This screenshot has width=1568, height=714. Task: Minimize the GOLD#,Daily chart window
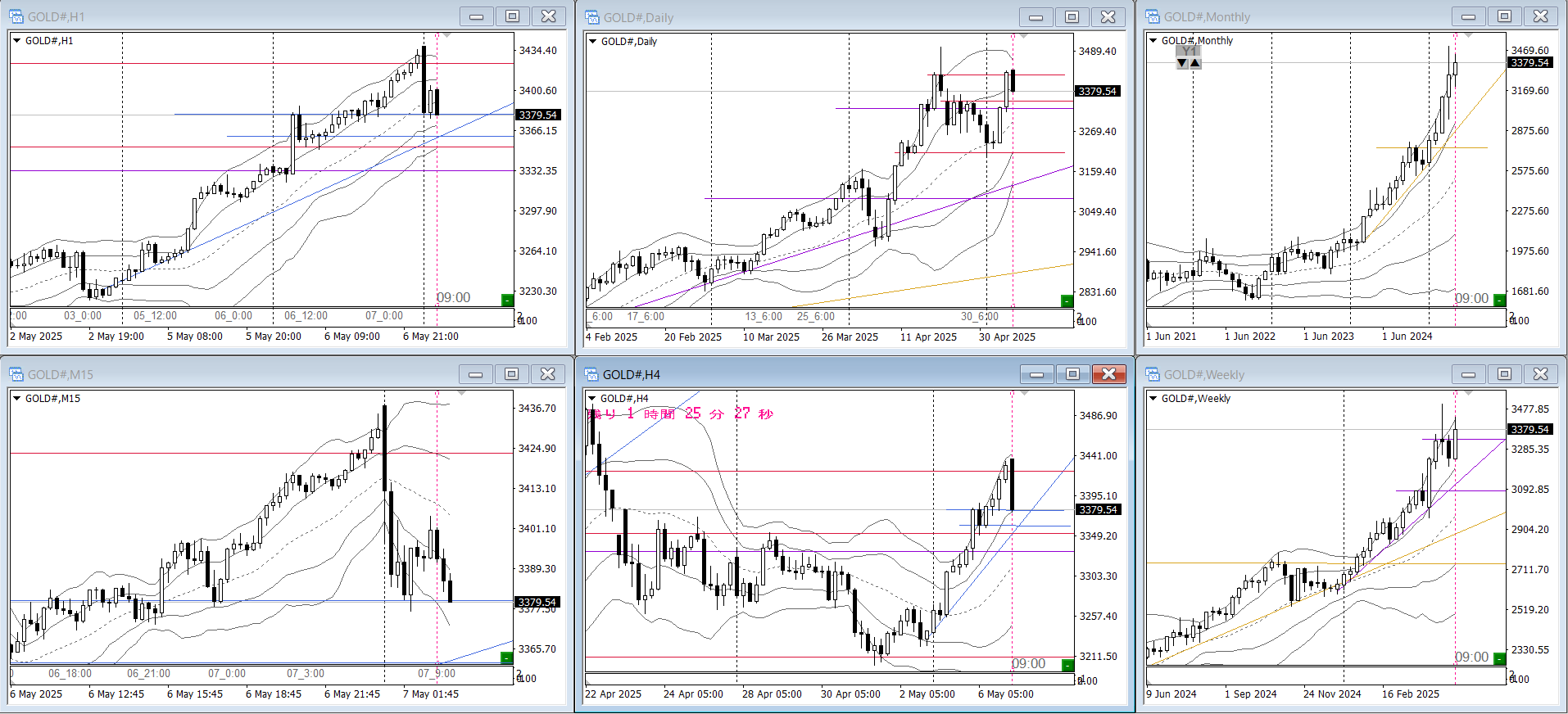pos(1036,17)
